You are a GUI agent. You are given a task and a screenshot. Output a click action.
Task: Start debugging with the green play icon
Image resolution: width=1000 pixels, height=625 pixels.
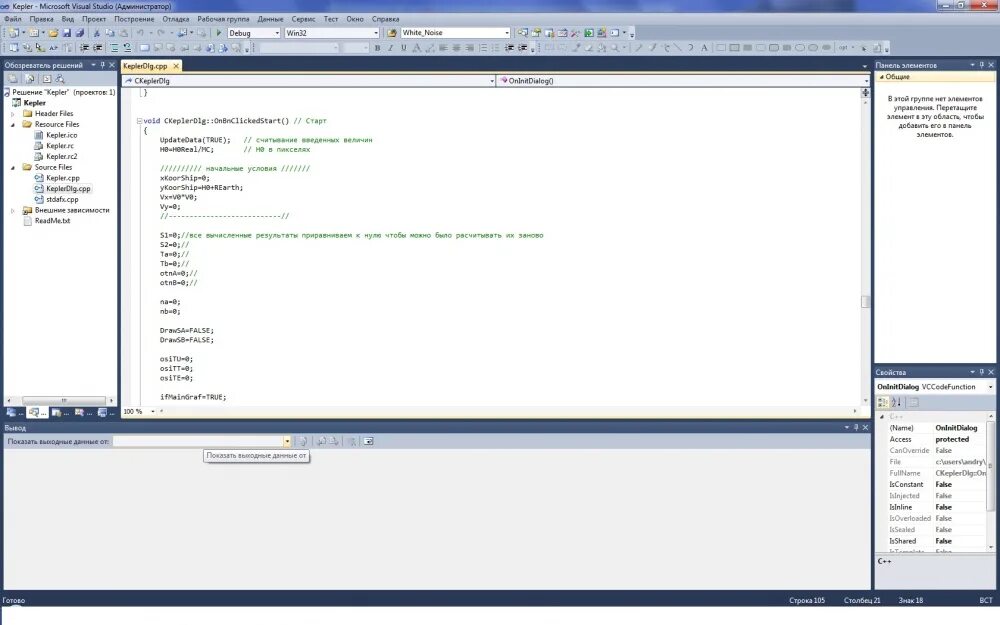tap(219, 33)
